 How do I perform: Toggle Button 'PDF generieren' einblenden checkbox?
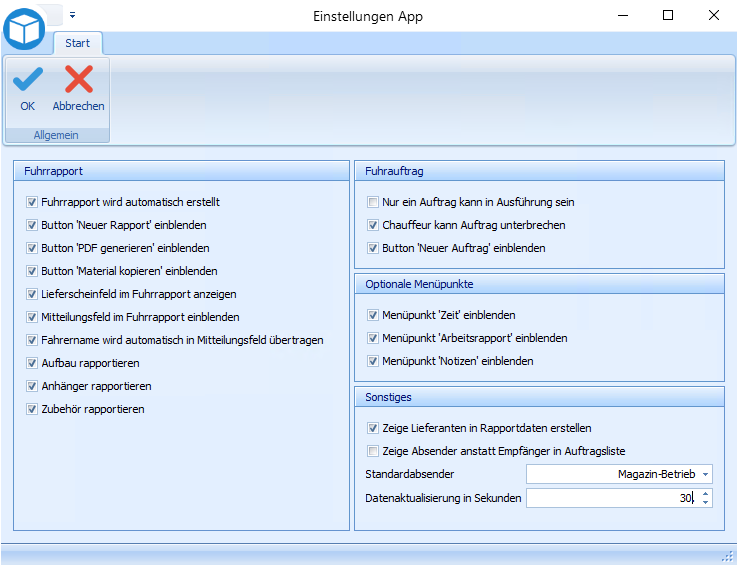point(31,248)
